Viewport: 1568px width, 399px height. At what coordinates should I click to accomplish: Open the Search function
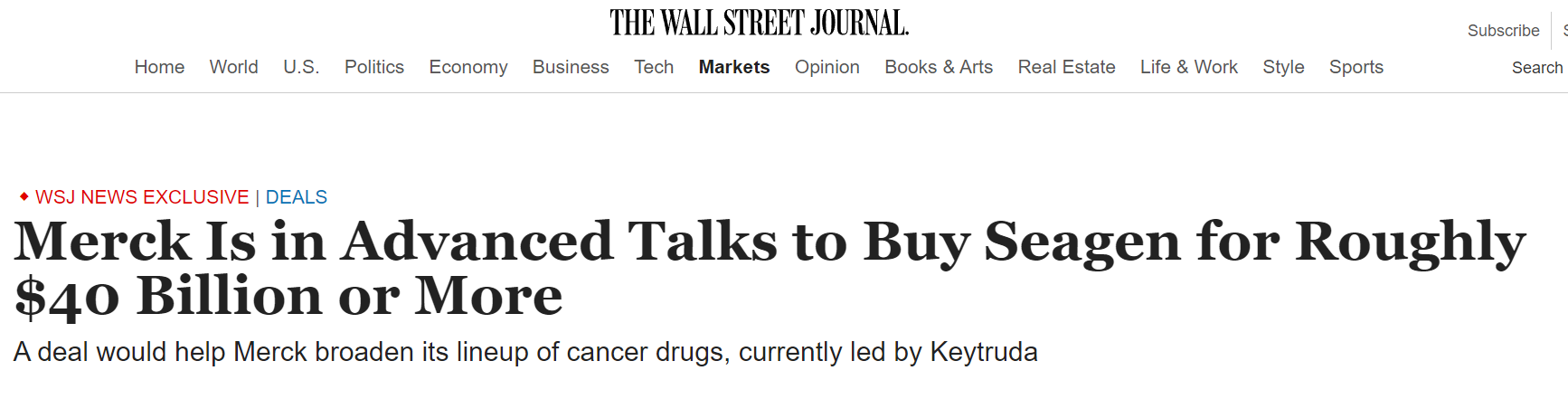[1536, 68]
